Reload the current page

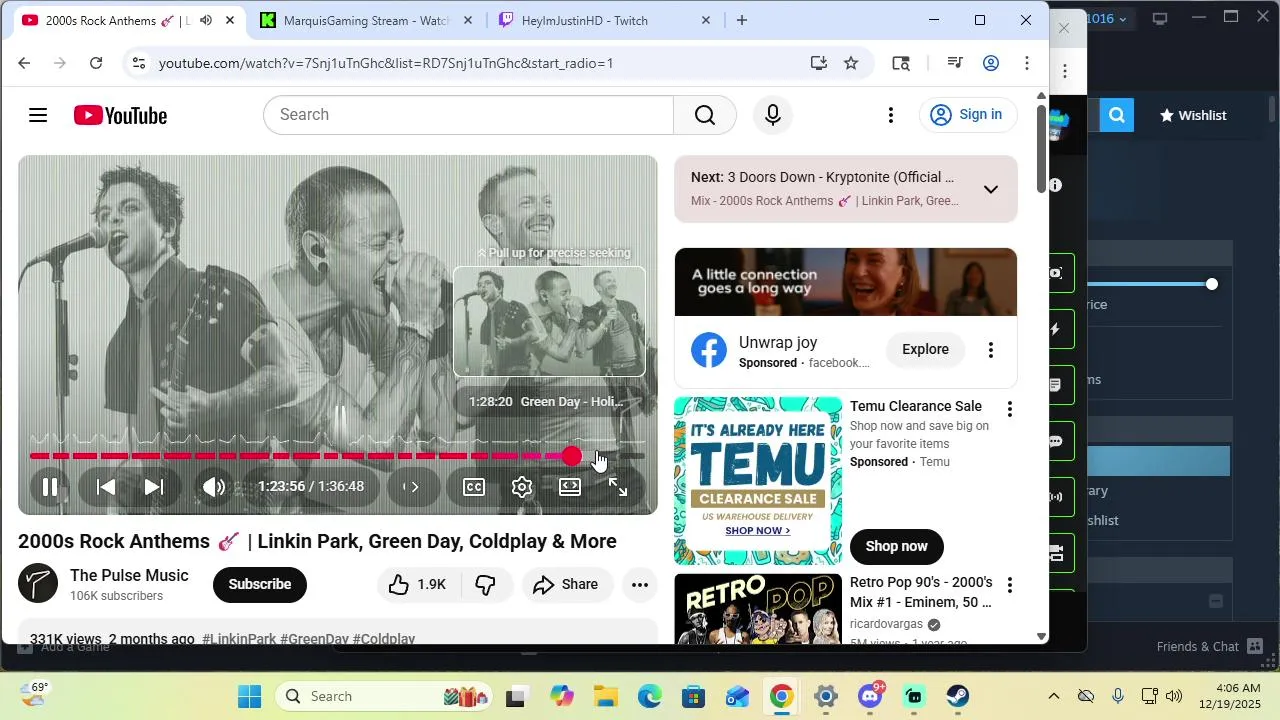click(96, 63)
